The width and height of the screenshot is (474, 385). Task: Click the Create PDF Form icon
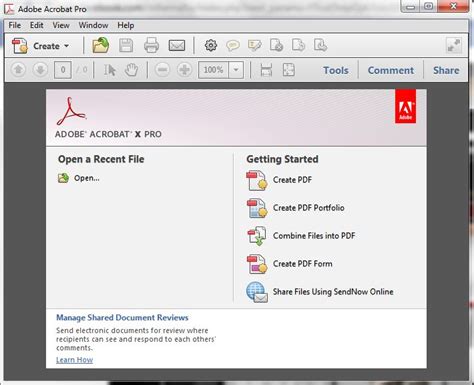257,264
